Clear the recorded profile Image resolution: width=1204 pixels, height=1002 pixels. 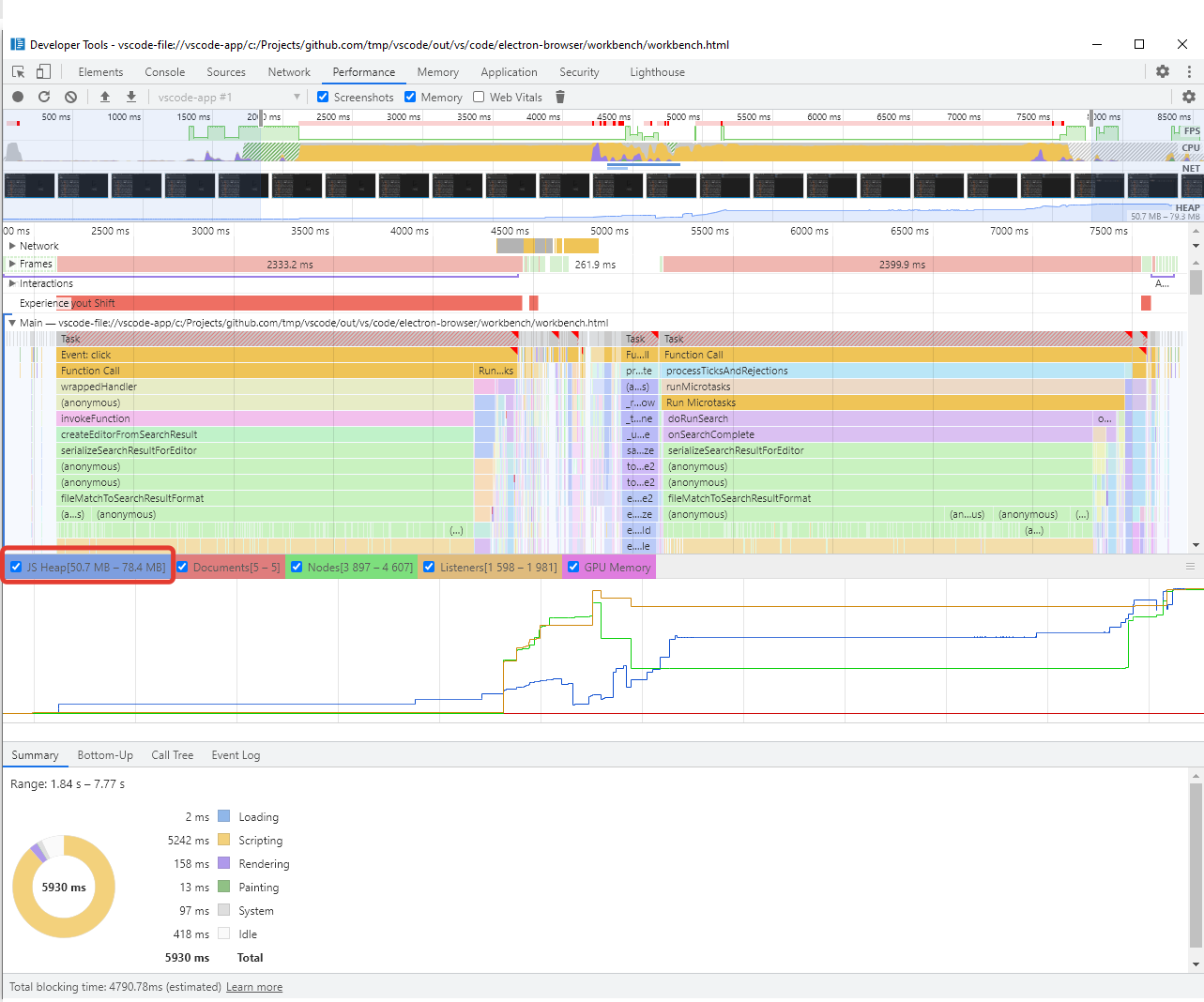(x=70, y=97)
